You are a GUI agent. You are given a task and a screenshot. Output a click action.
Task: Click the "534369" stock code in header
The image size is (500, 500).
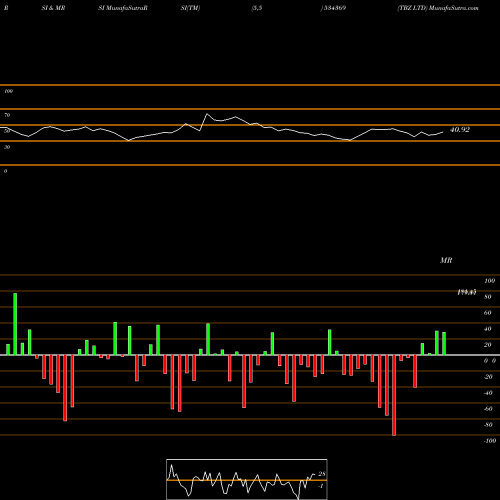coord(335,8)
